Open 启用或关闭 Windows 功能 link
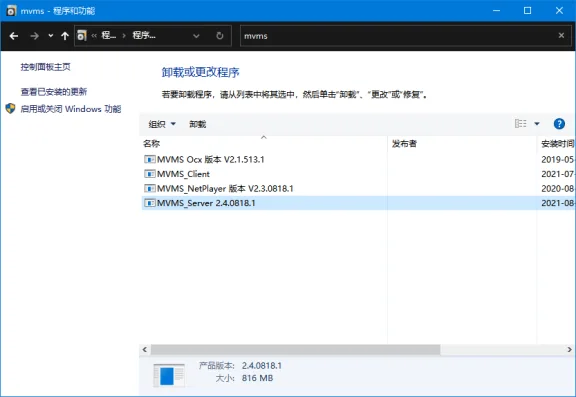 (x=71, y=109)
